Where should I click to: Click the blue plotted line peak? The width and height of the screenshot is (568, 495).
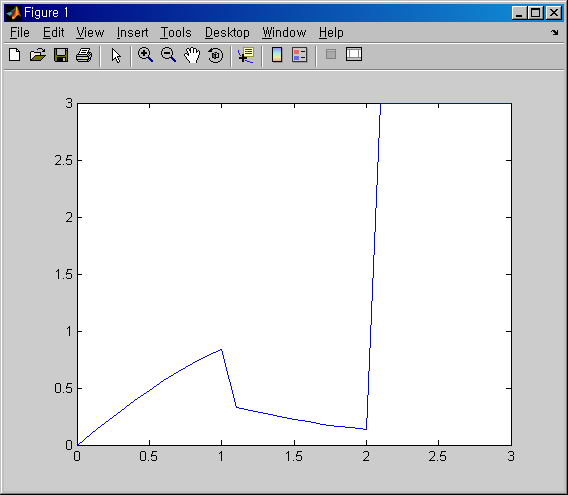pos(221,349)
